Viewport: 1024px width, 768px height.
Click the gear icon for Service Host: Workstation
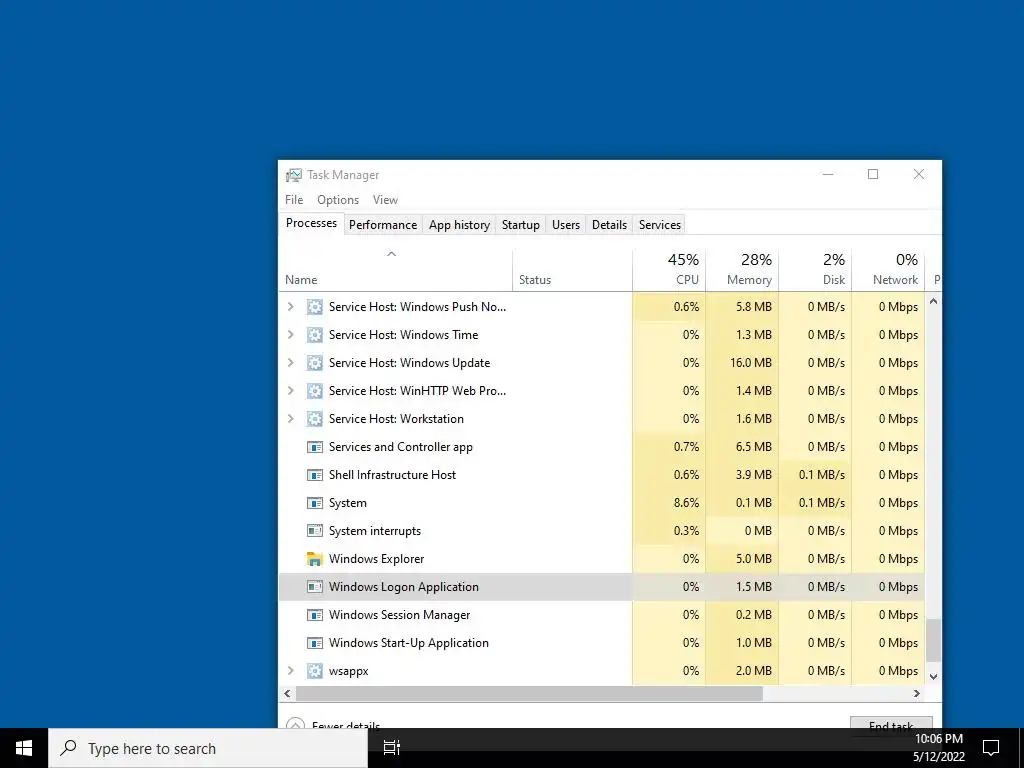click(x=315, y=419)
